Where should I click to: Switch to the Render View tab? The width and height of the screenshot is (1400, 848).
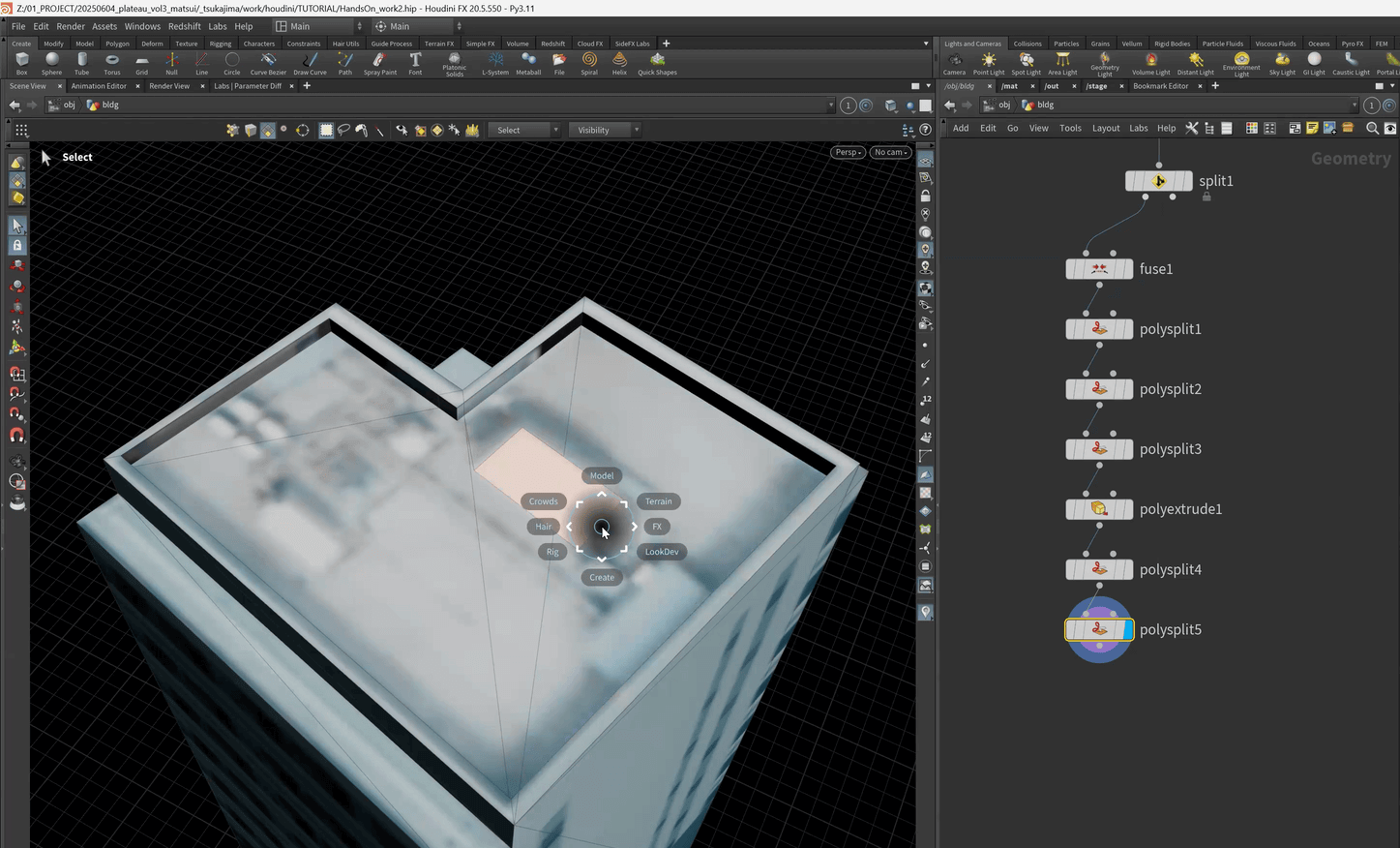click(169, 86)
